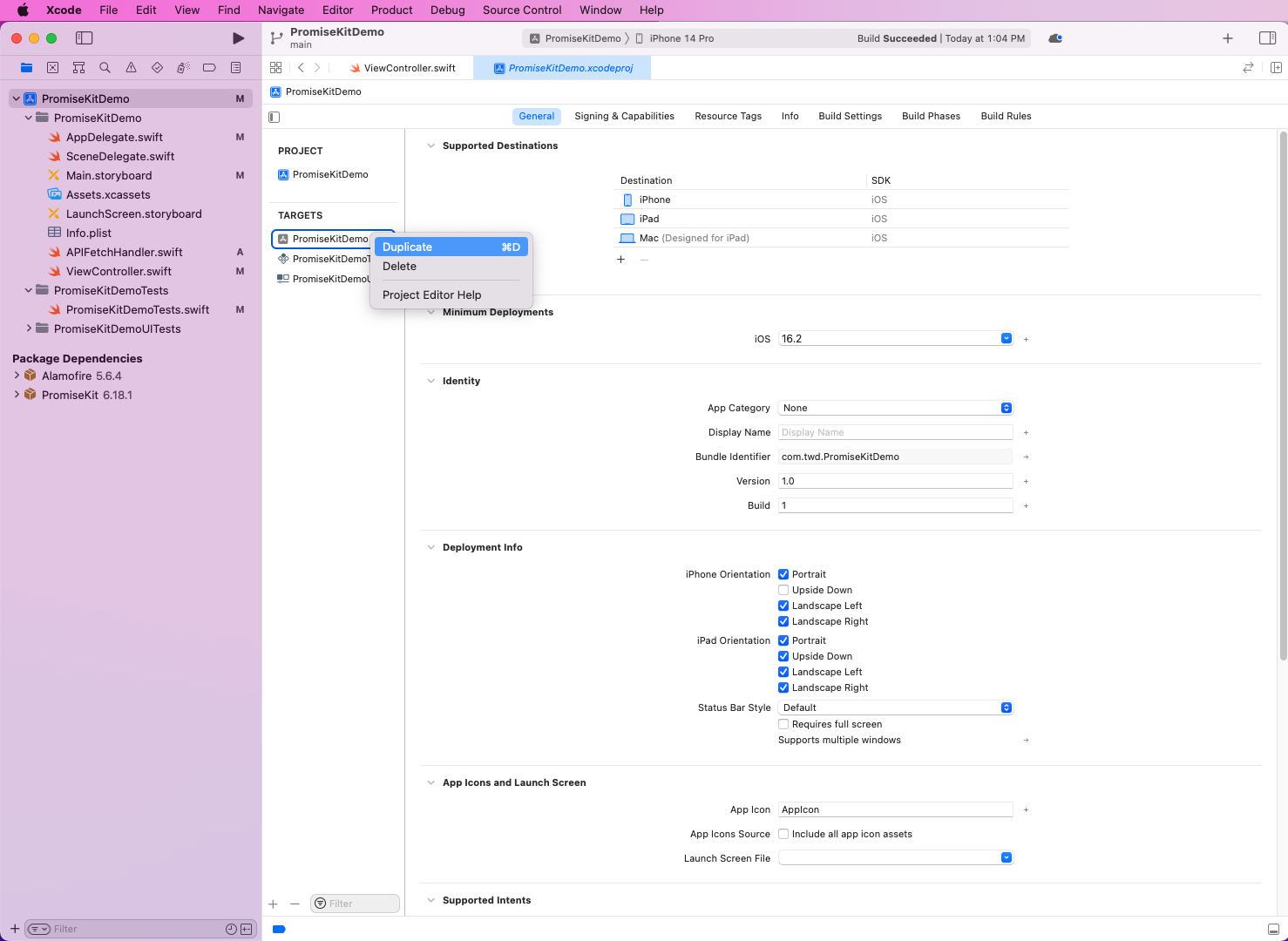Add editor on right split icon
The height and width of the screenshot is (941, 1288).
(x=1276, y=68)
